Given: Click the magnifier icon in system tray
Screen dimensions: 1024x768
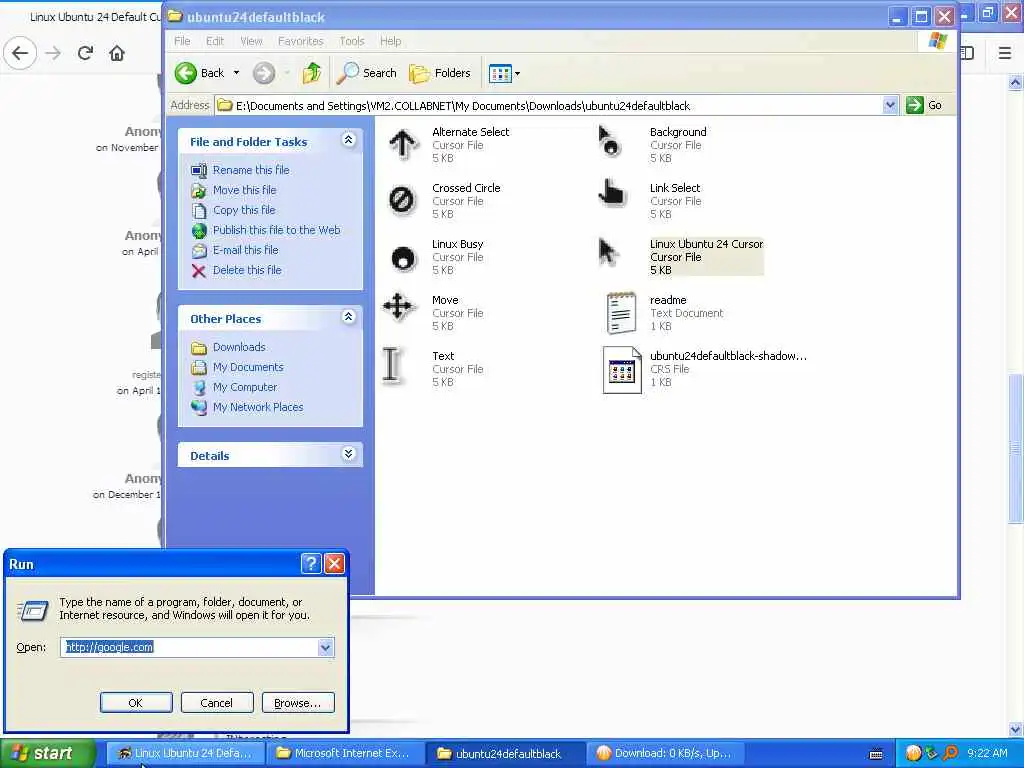Looking at the screenshot, I should pos(951,753).
